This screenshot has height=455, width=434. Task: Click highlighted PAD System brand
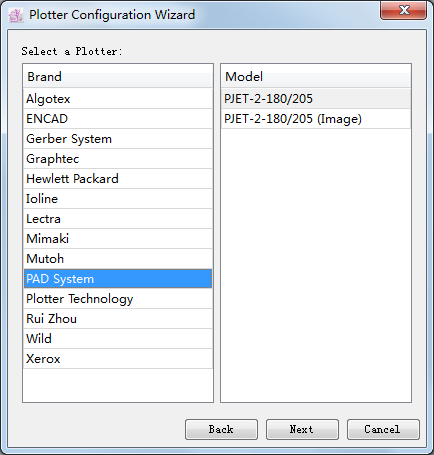[118, 279]
